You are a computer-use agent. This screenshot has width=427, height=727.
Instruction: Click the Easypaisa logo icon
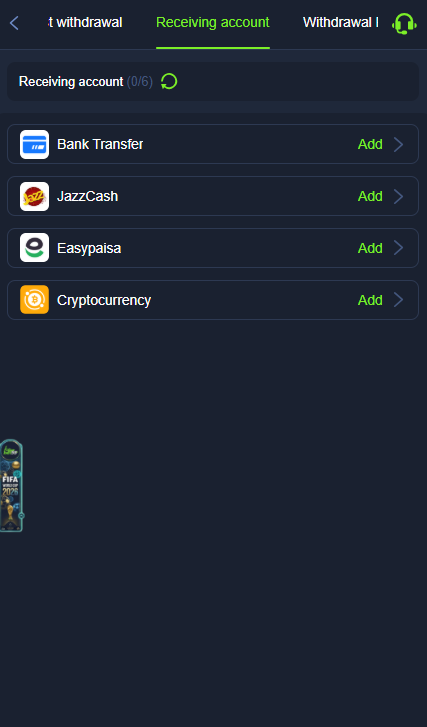[34, 248]
